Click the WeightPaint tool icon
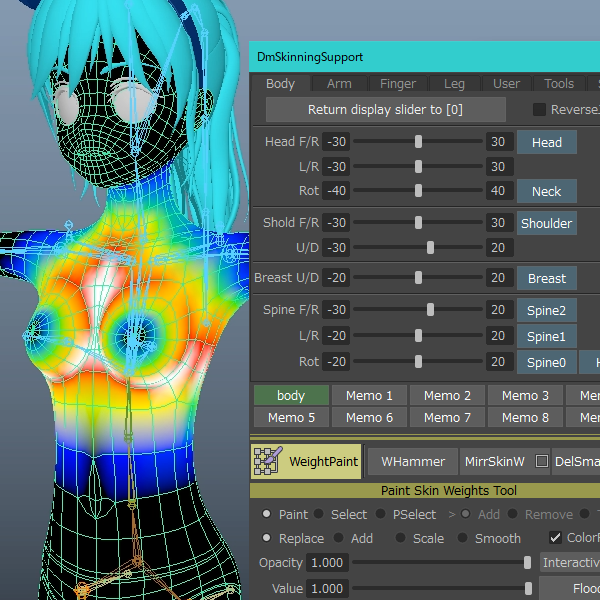Image resolution: width=600 pixels, height=600 pixels. (268, 461)
